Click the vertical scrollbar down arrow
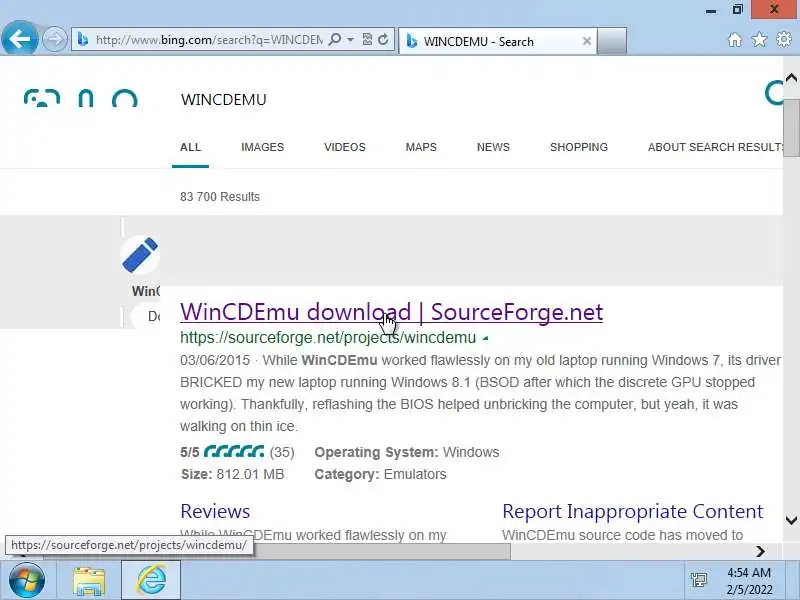 pyautogui.click(x=791, y=520)
